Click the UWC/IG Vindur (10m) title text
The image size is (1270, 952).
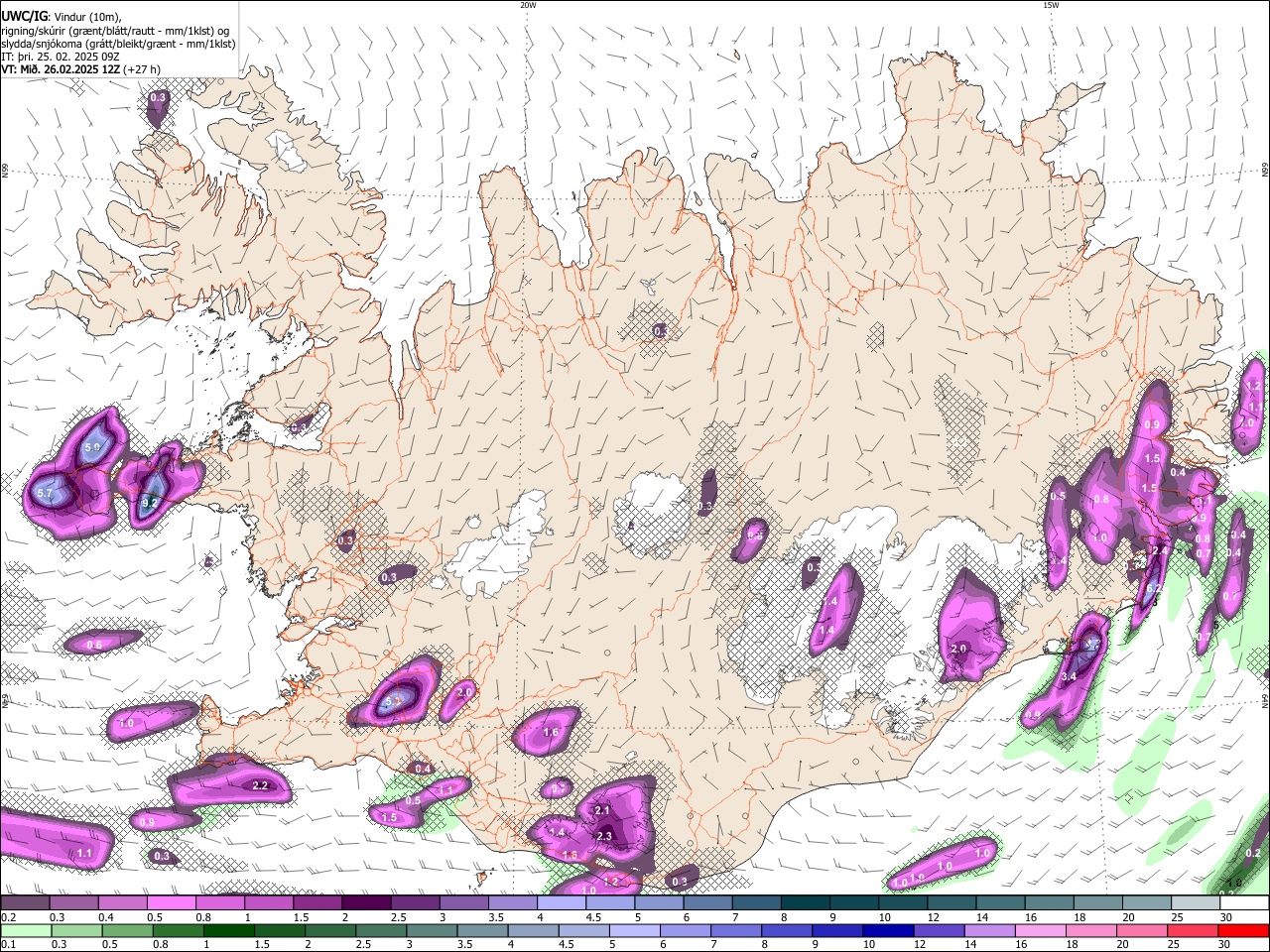(x=60, y=15)
